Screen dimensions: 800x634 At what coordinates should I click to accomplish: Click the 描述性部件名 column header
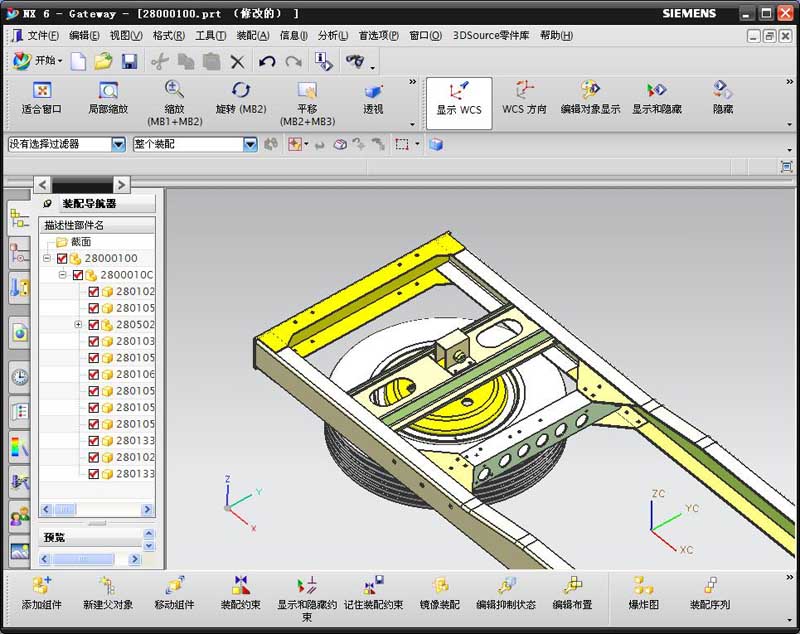click(97, 225)
